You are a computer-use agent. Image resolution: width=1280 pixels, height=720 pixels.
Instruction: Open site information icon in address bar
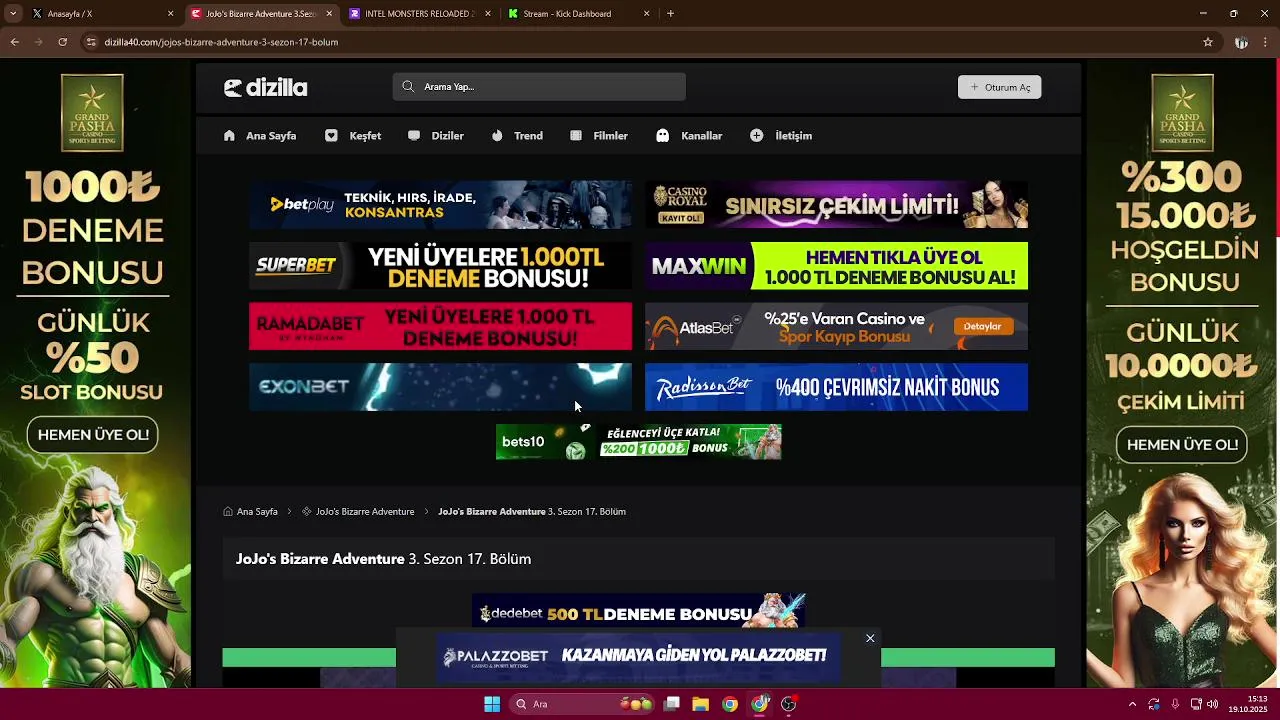(91, 42)
